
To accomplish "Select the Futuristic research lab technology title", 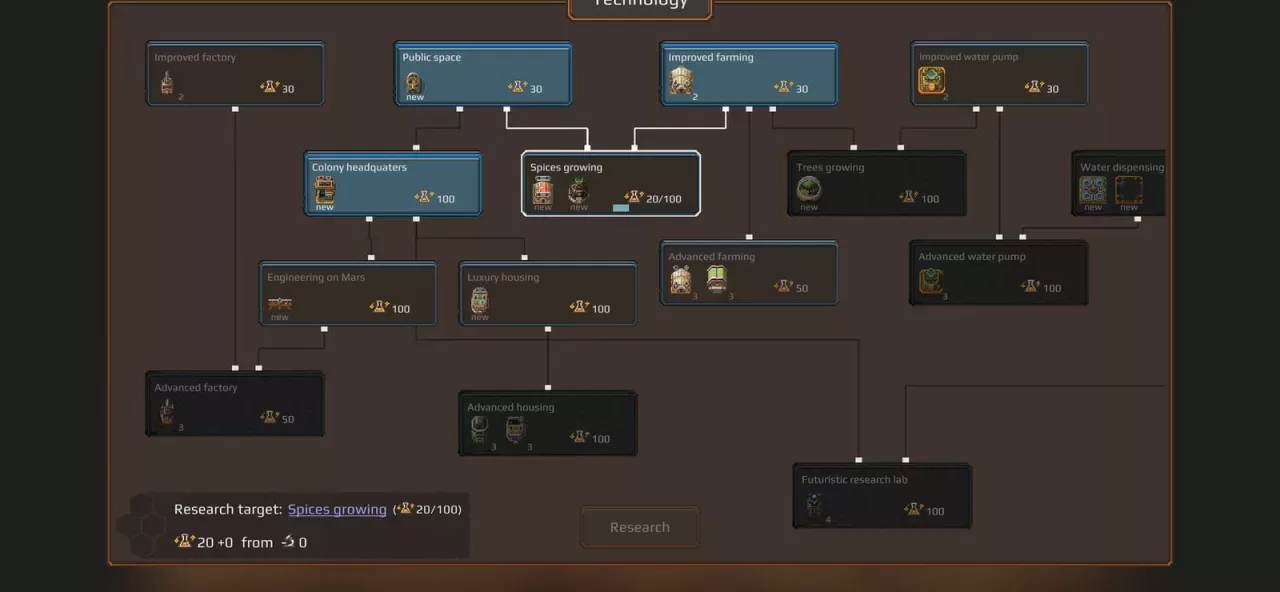I will click(x=854, y=480).
